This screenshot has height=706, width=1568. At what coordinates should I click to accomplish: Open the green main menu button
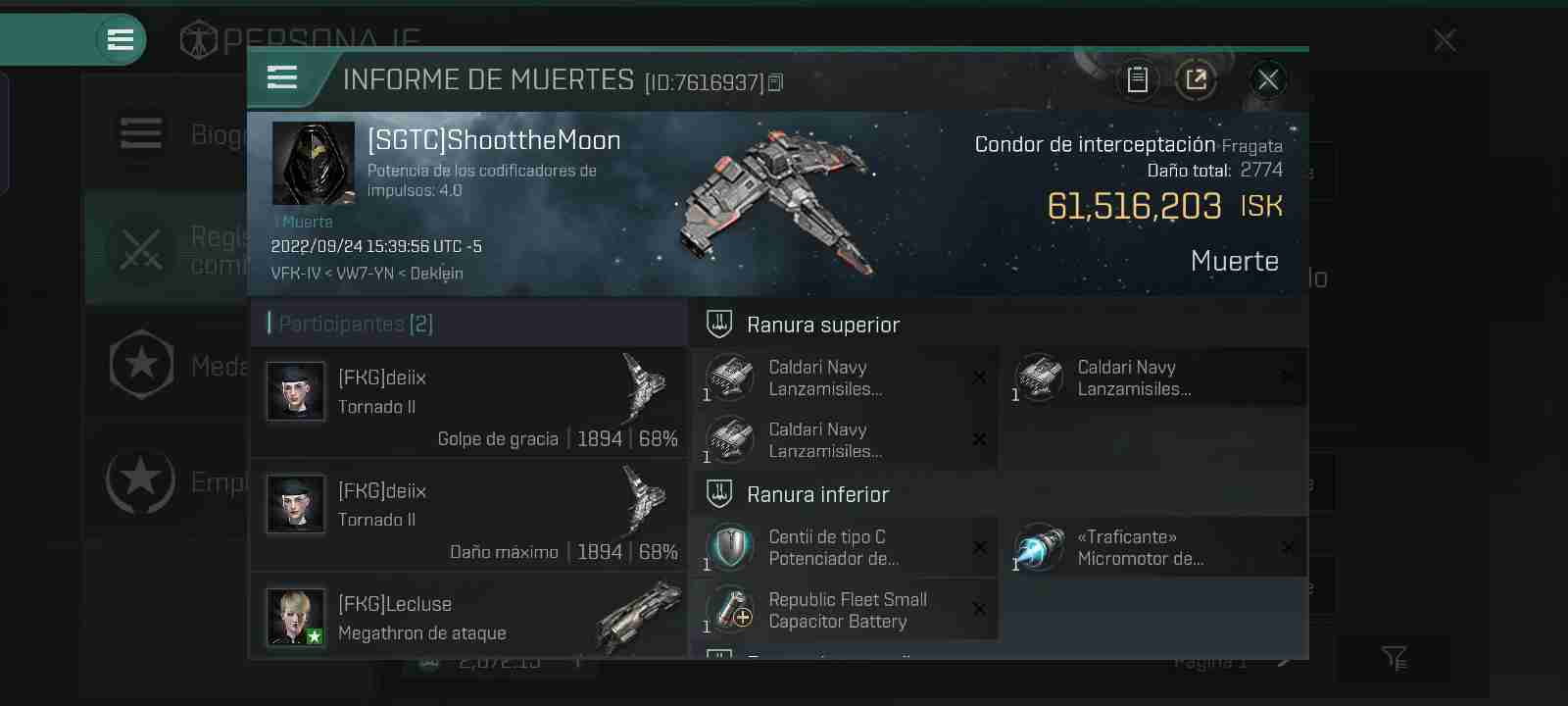[121, 40]
